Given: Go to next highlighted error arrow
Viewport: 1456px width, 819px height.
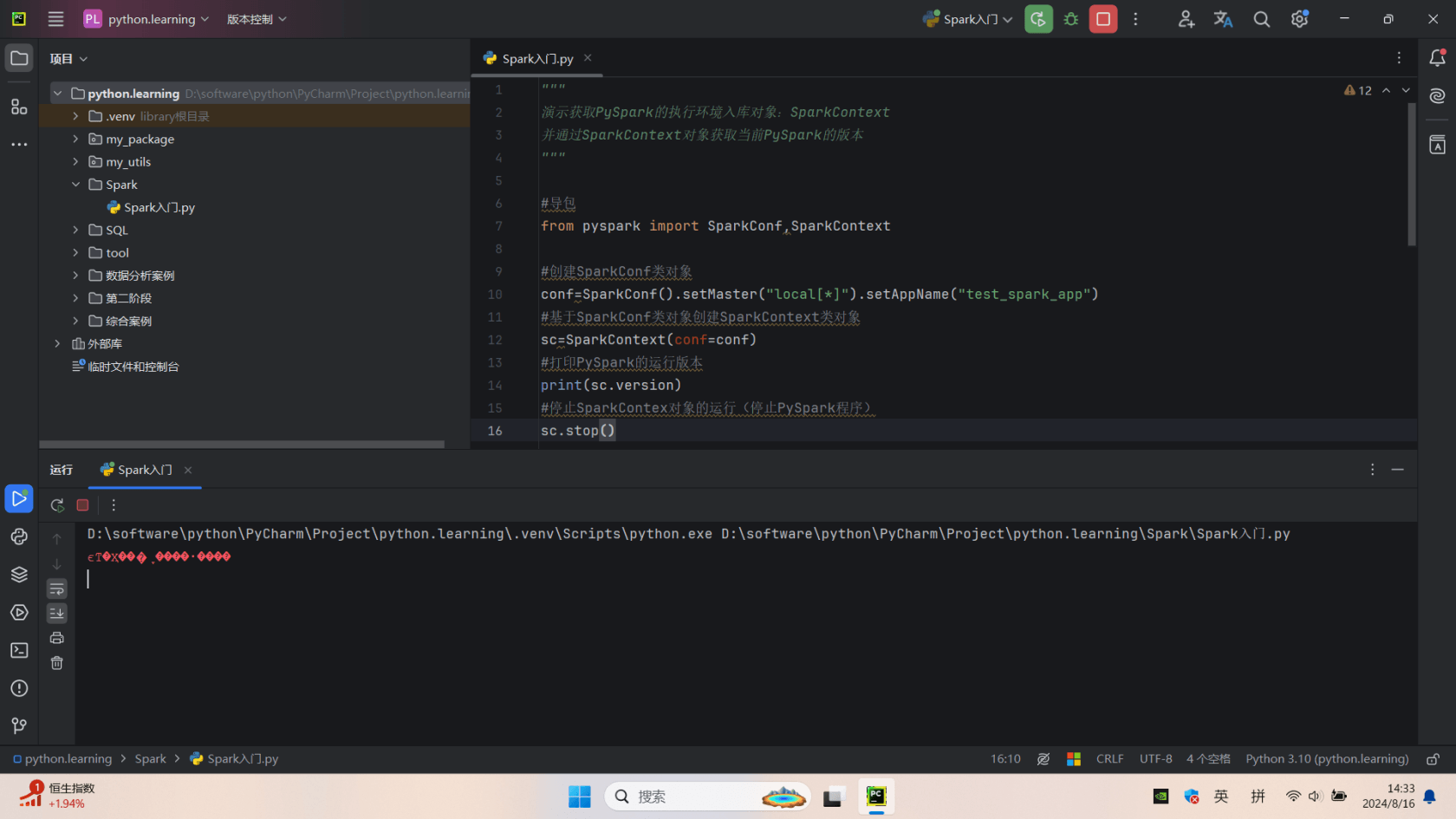Looking at the screenshot, I should click(x=1406, y=90).
